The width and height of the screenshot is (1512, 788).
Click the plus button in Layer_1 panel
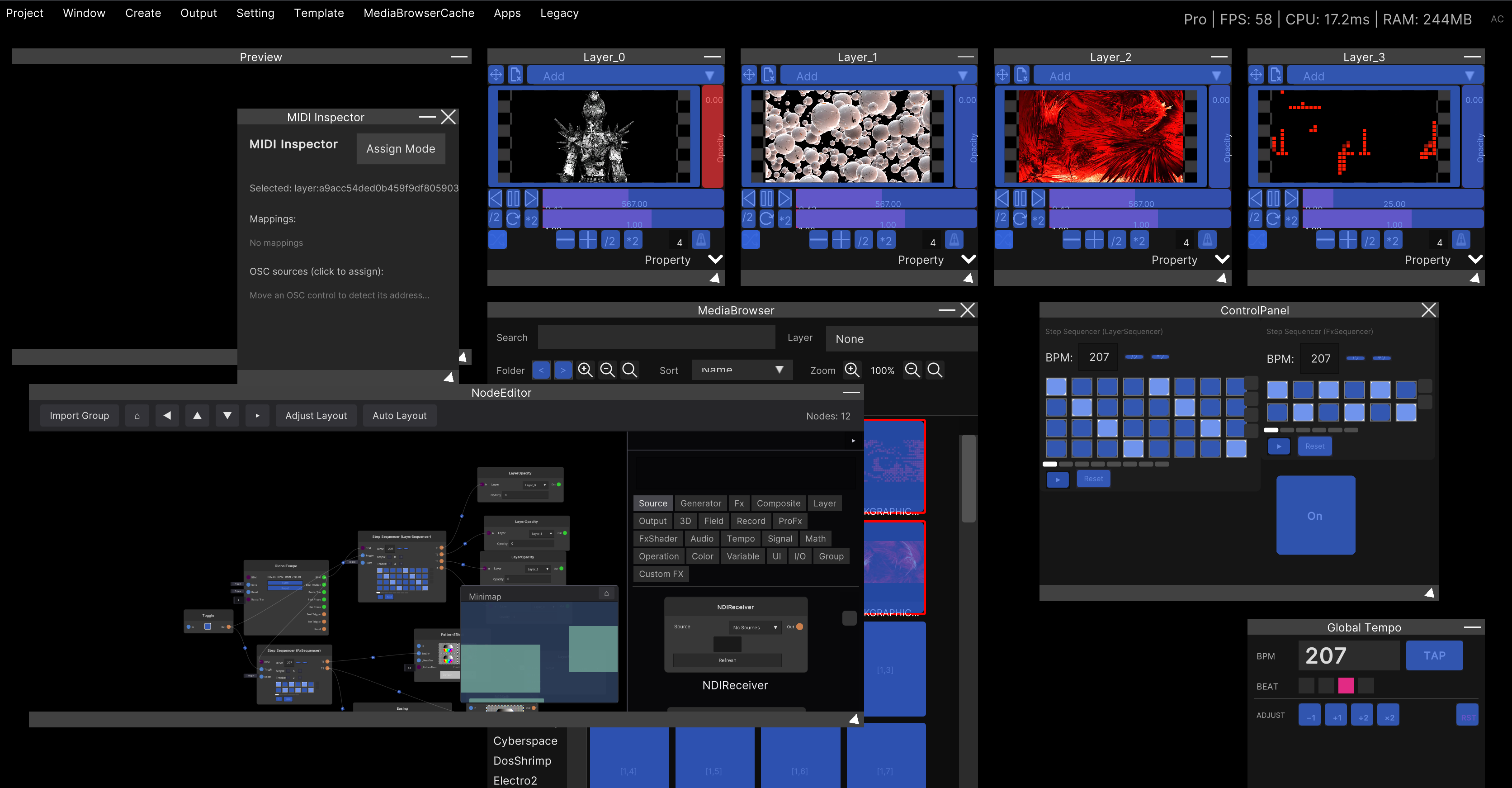tap(841, 240)
